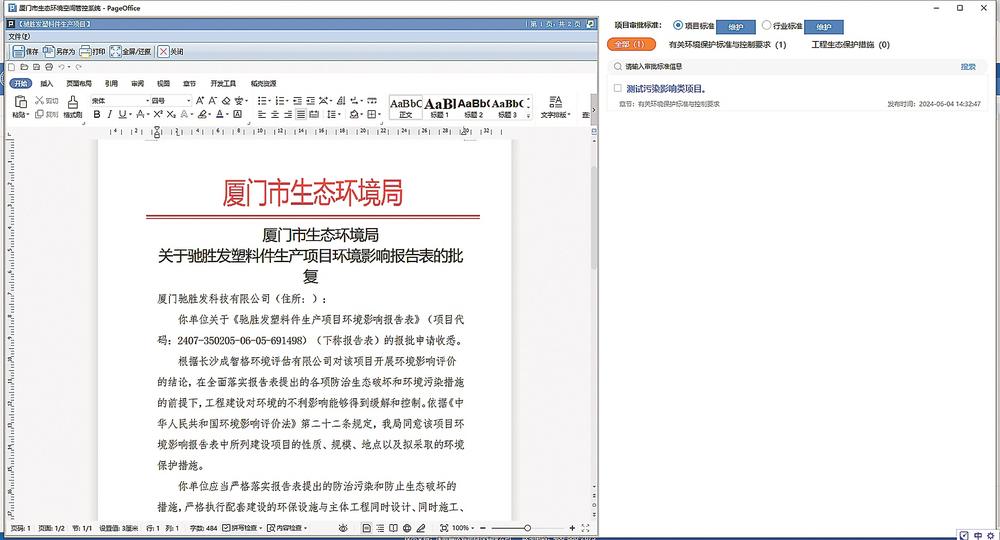Apply Italic formatting with the I icon
The width and height of the screenshot is (1000, 540).
click(x=109, y=115)
